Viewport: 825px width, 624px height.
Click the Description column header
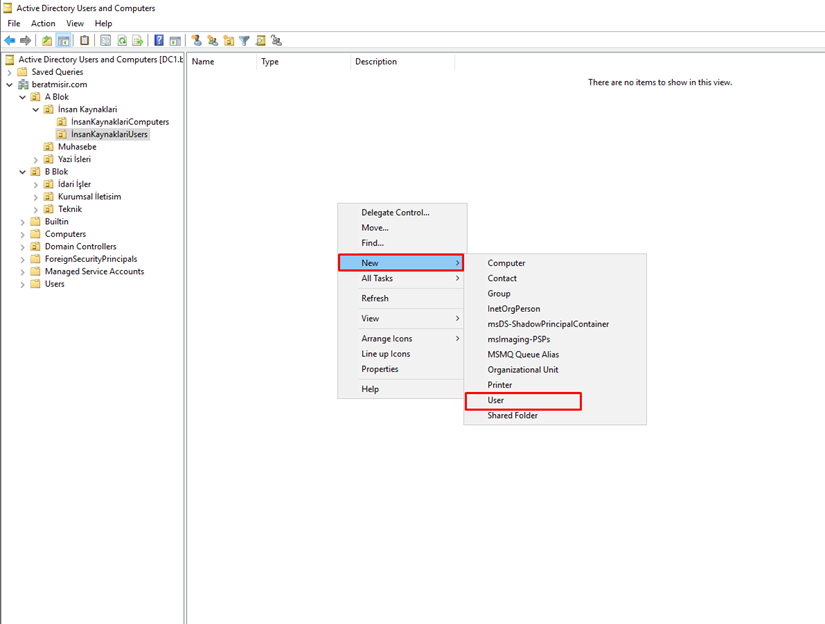[376, 62]
